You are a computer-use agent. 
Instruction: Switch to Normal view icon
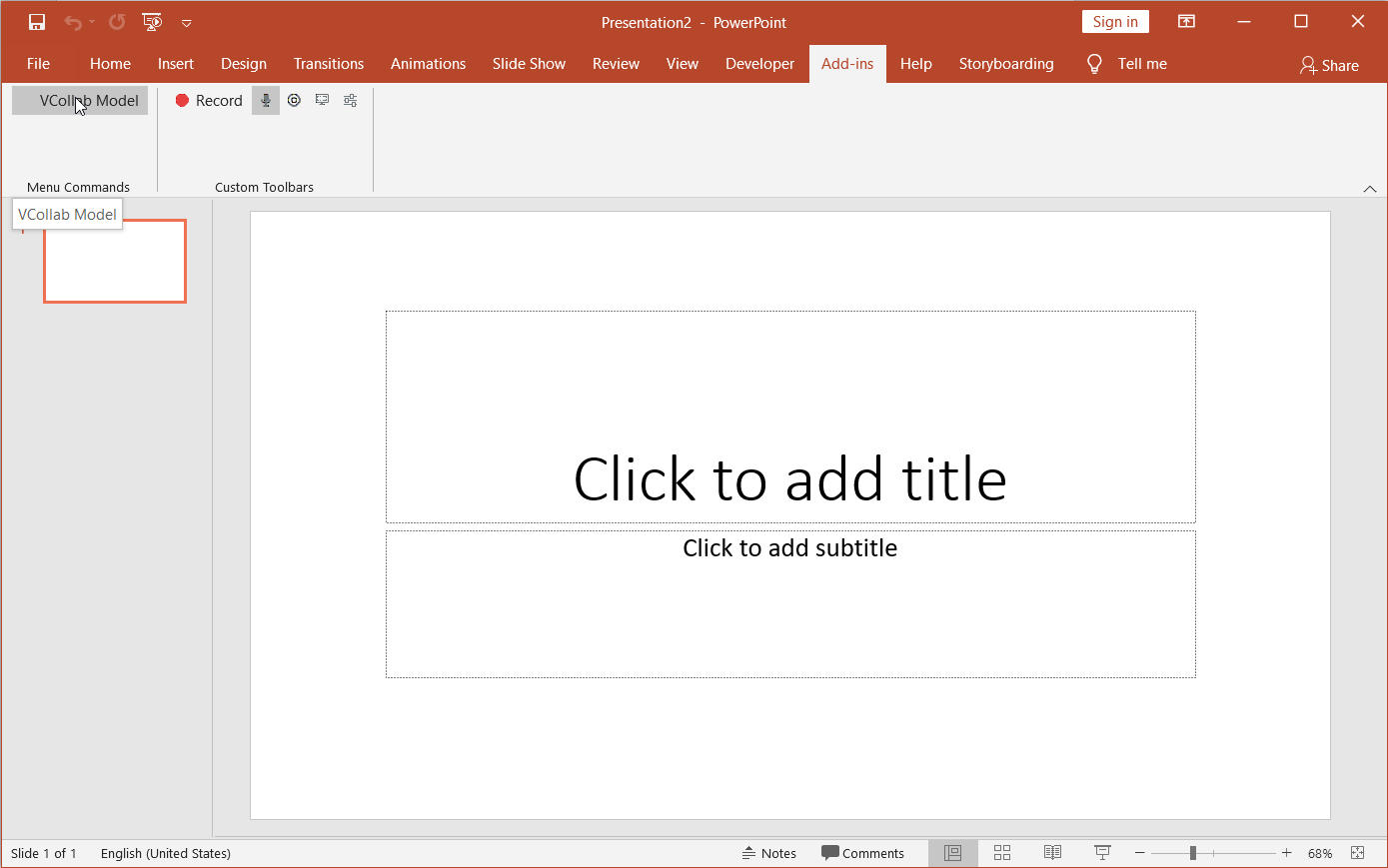pos(952,853)
